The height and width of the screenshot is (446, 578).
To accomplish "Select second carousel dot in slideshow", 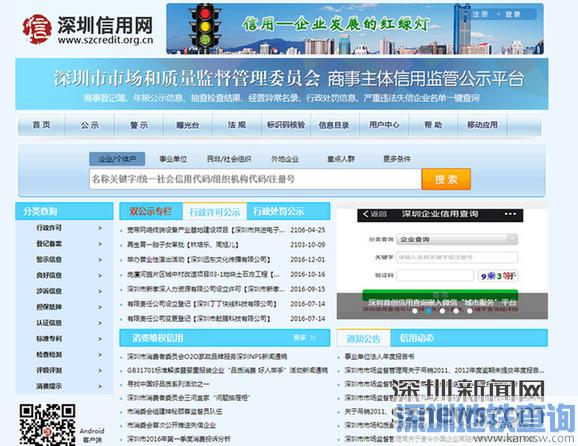I will pyautogui.click(x=429, y=311).
